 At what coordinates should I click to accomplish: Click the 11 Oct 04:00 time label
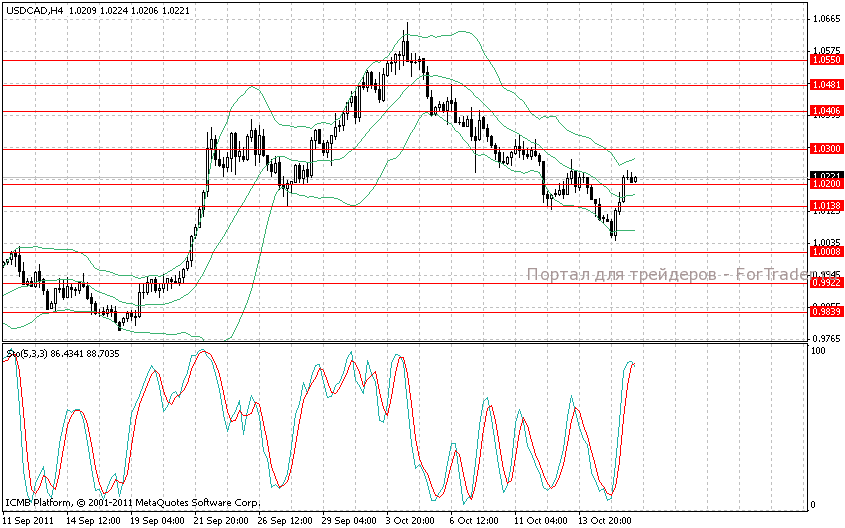coord(541,520)
